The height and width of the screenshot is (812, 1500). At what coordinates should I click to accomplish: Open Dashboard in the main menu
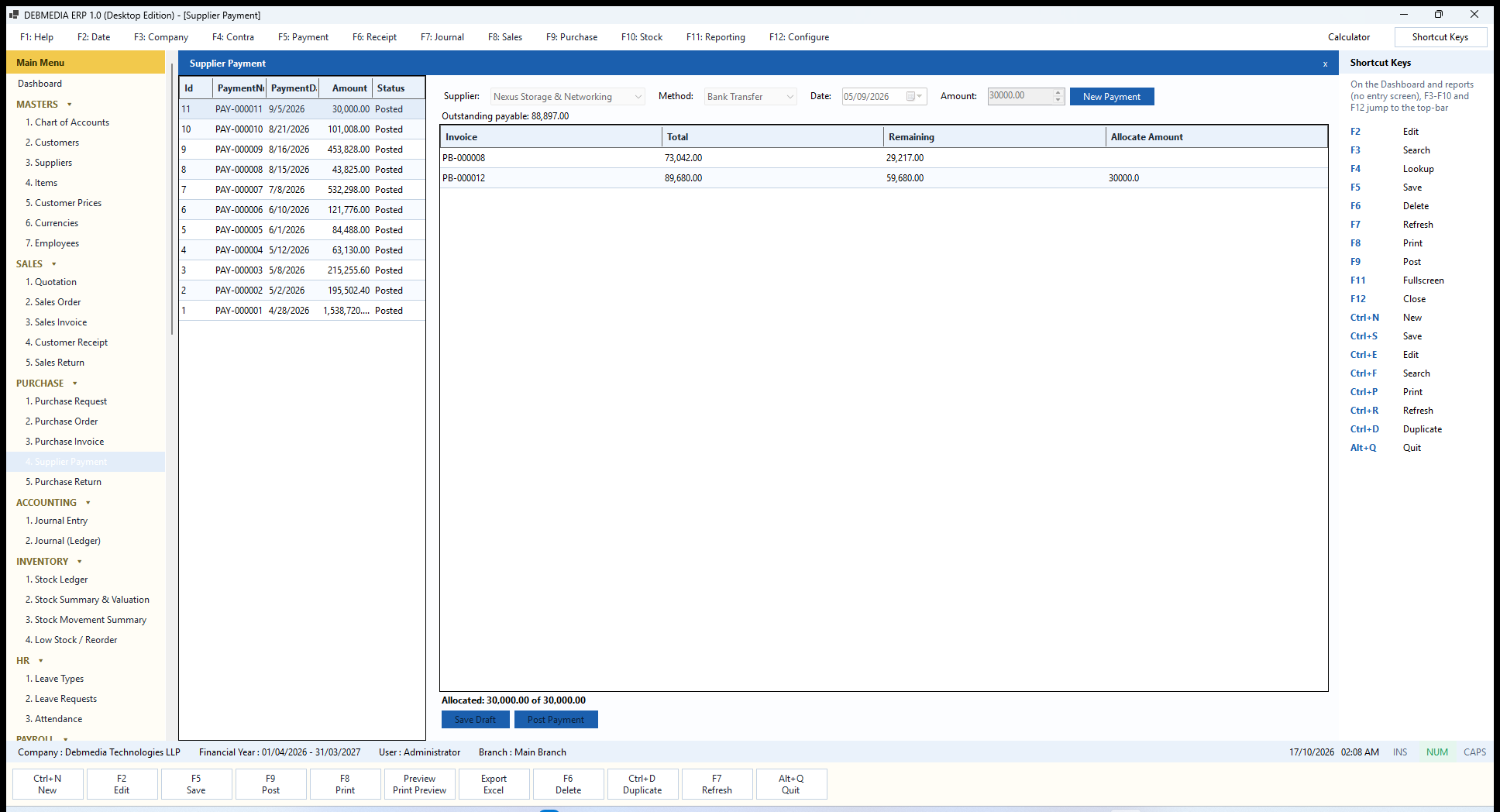click(40, 84)
